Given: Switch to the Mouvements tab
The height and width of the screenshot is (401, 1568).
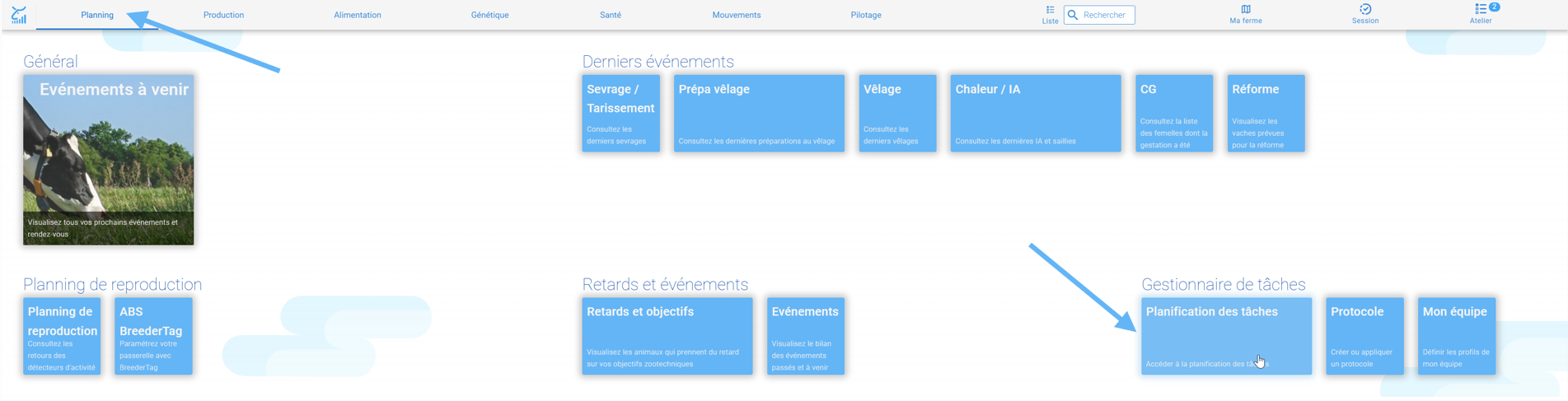Looking at the screenshot, I should 737,15.
